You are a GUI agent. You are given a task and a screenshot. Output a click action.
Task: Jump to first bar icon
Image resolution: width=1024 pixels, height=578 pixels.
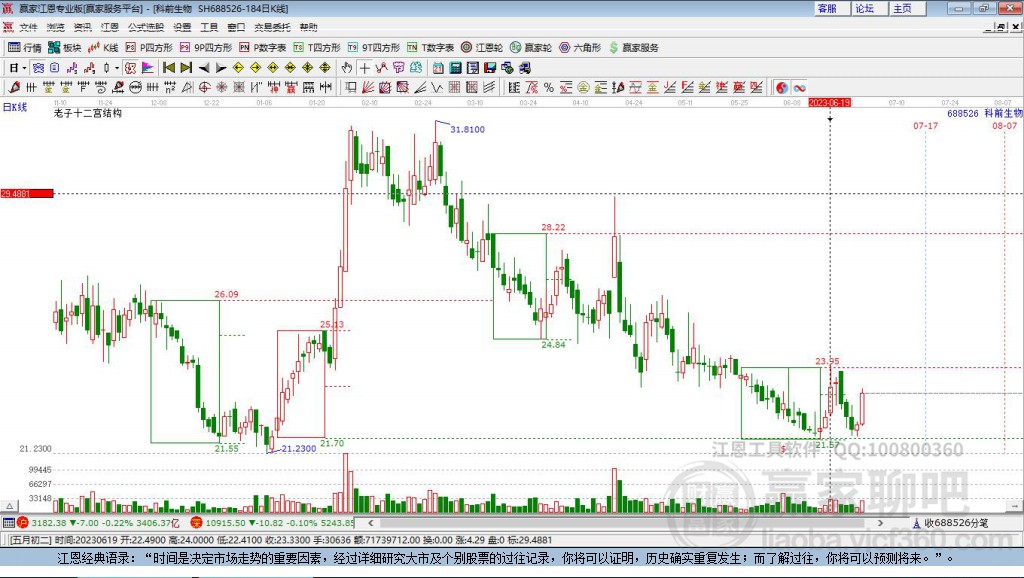click(169, 68)
